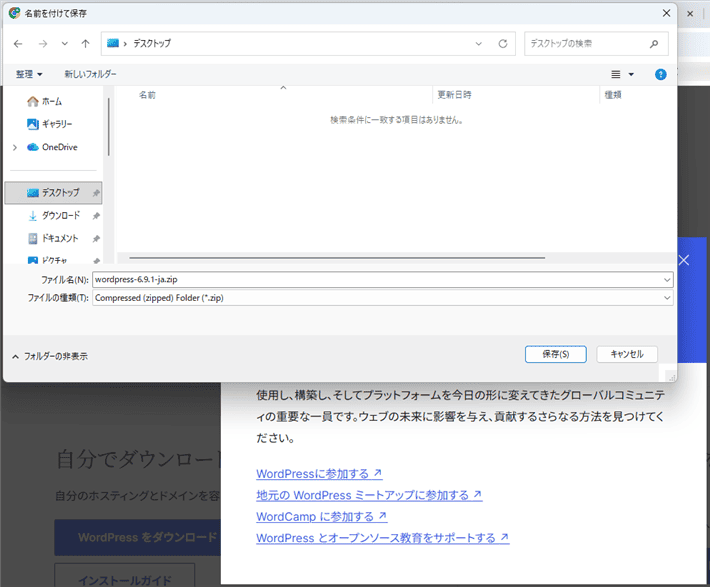The image size is (710, 587).
Task: Open ピクチャ folder in sidebar
Action: pos(54,260)
